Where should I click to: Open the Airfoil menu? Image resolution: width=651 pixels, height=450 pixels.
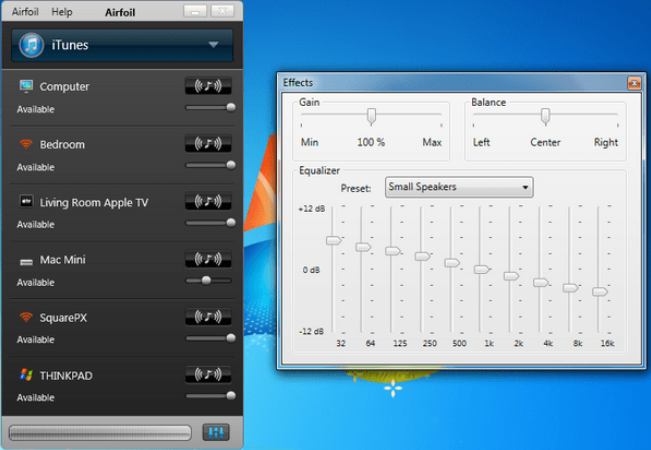pyautogui.click(x=27, y=12)
